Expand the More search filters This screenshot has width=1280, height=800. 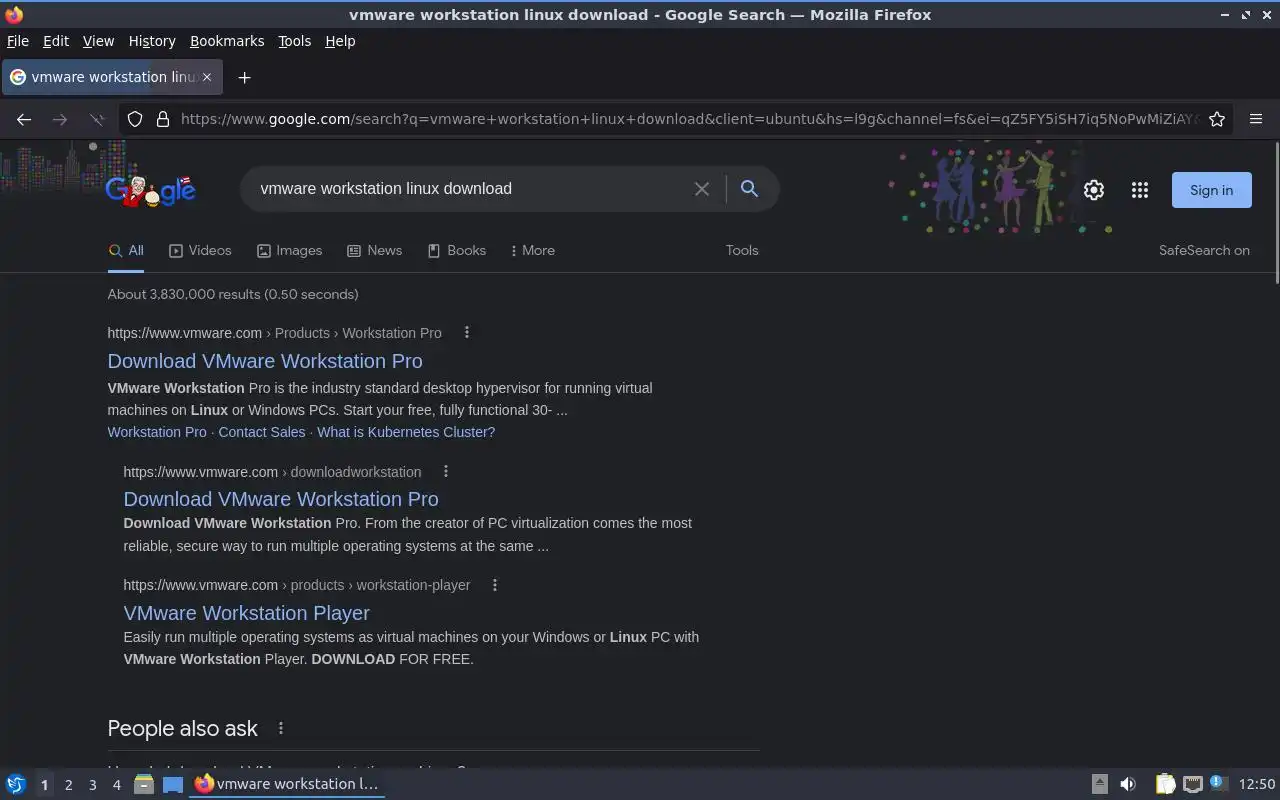[x=532, y=250]
